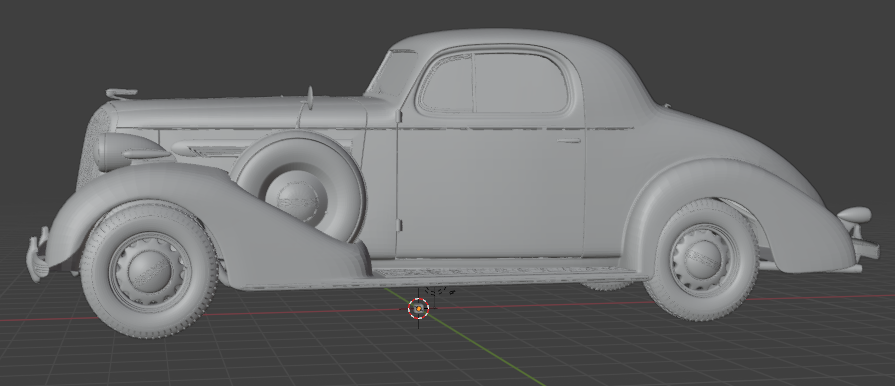The width and height of the screenshot is (895, 386).
Task: Click the car door handle
Action: [569, 140]
